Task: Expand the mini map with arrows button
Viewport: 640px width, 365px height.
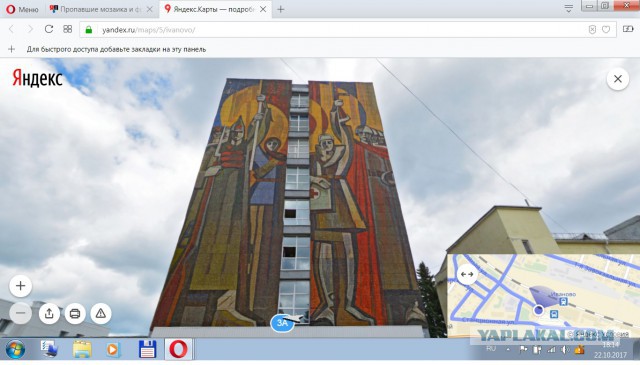Action: (x=467, y=274)
